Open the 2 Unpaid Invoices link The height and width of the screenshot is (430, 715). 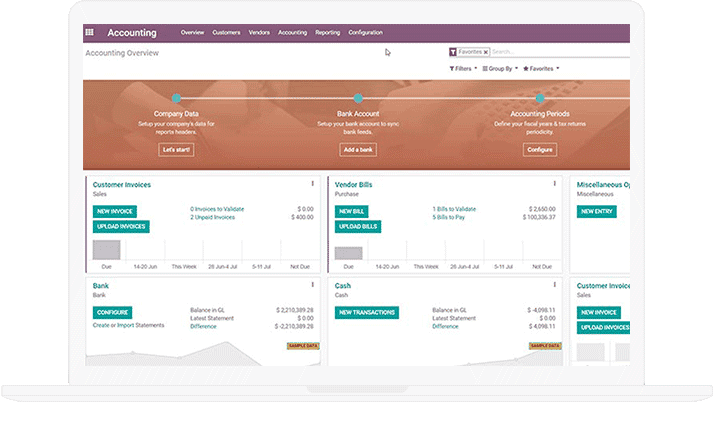(213, 217)
